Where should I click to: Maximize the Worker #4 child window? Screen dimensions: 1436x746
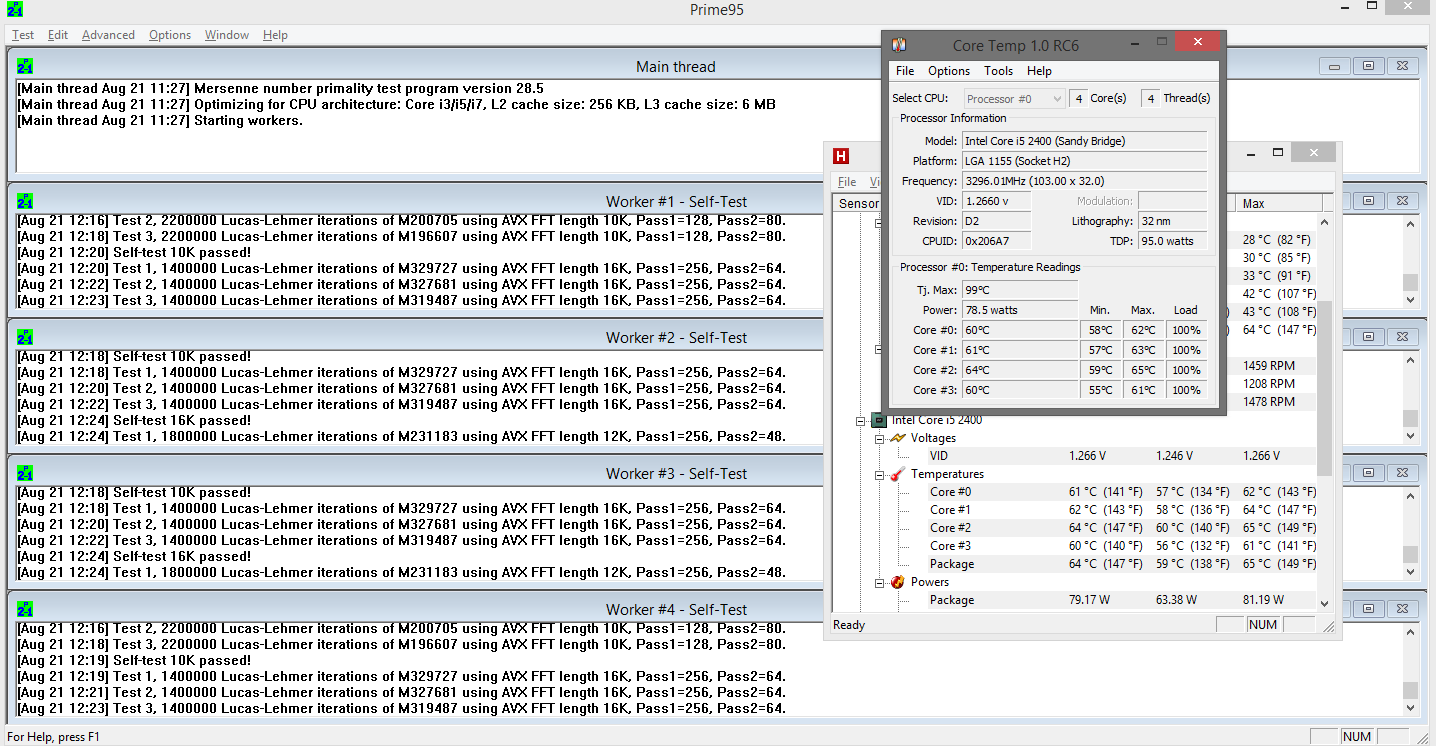(1368, 610)
